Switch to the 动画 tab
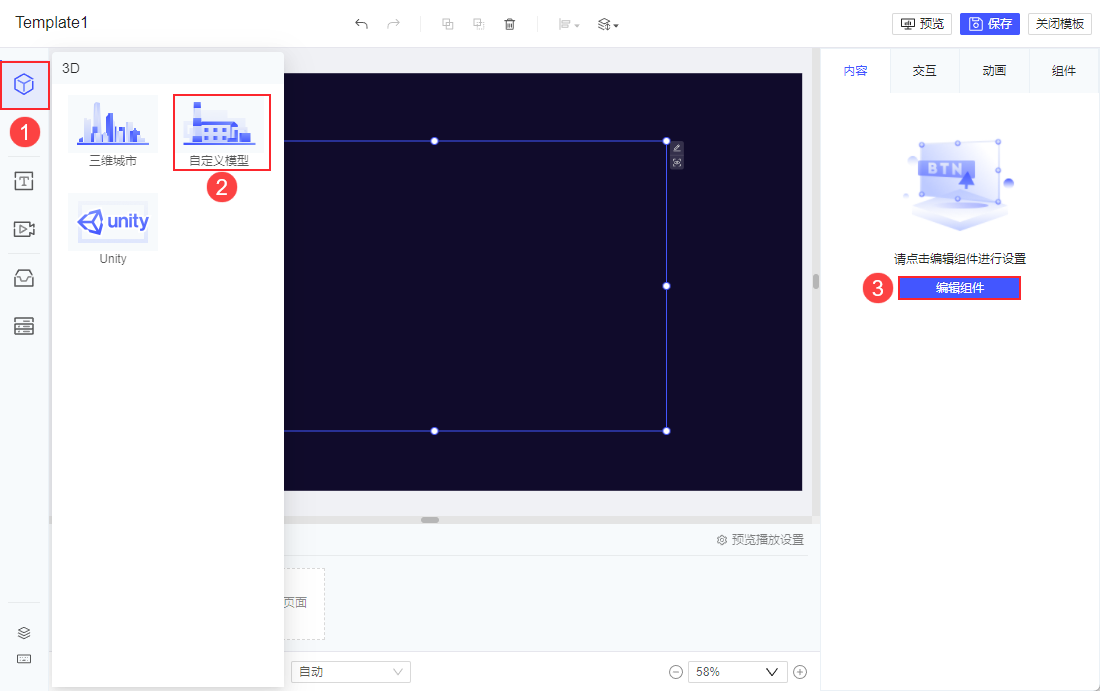The image size is (1100, 691). [994, 71]
